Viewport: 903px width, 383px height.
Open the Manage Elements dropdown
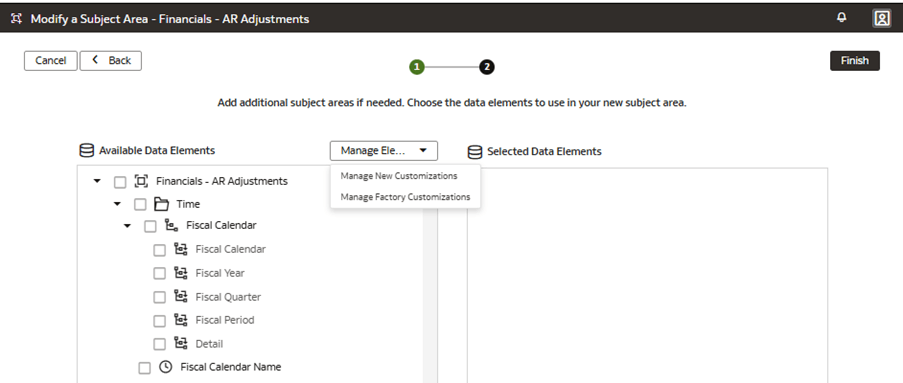384,151
